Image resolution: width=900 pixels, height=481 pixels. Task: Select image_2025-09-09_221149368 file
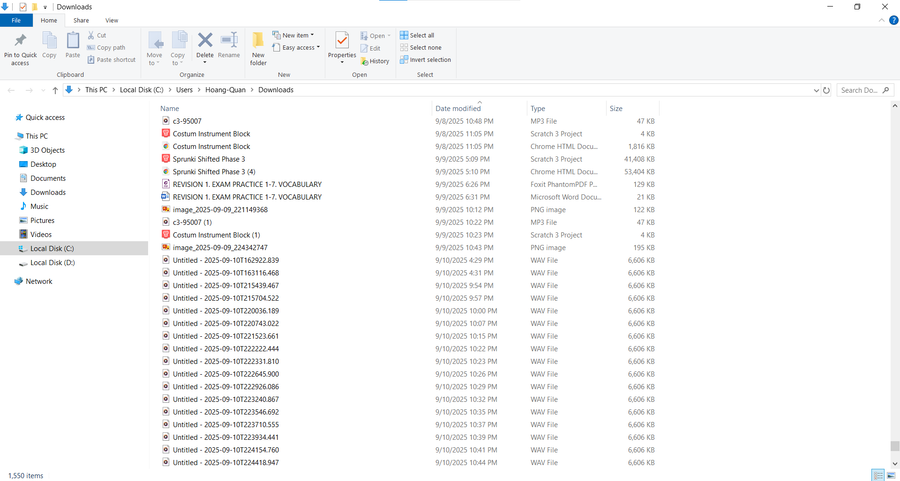[220, 210]
